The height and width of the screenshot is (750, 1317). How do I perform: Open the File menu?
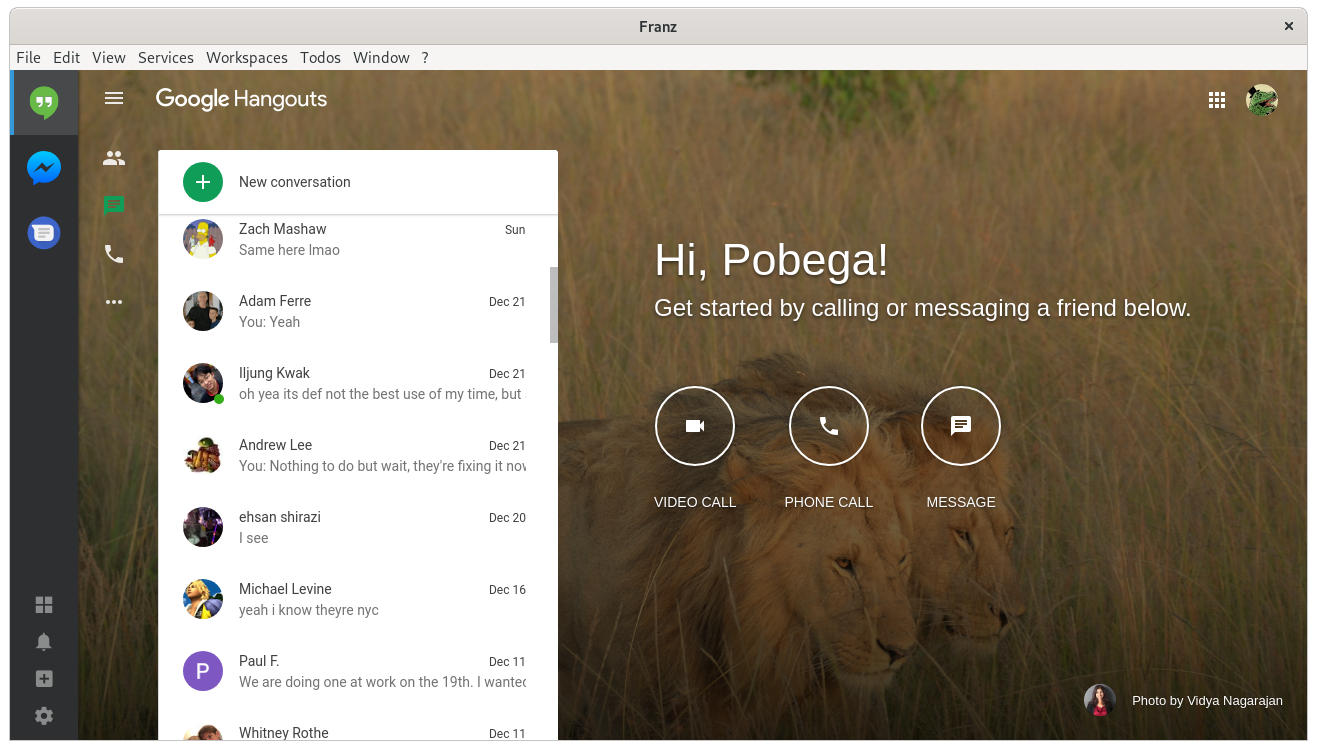[28, 57]
